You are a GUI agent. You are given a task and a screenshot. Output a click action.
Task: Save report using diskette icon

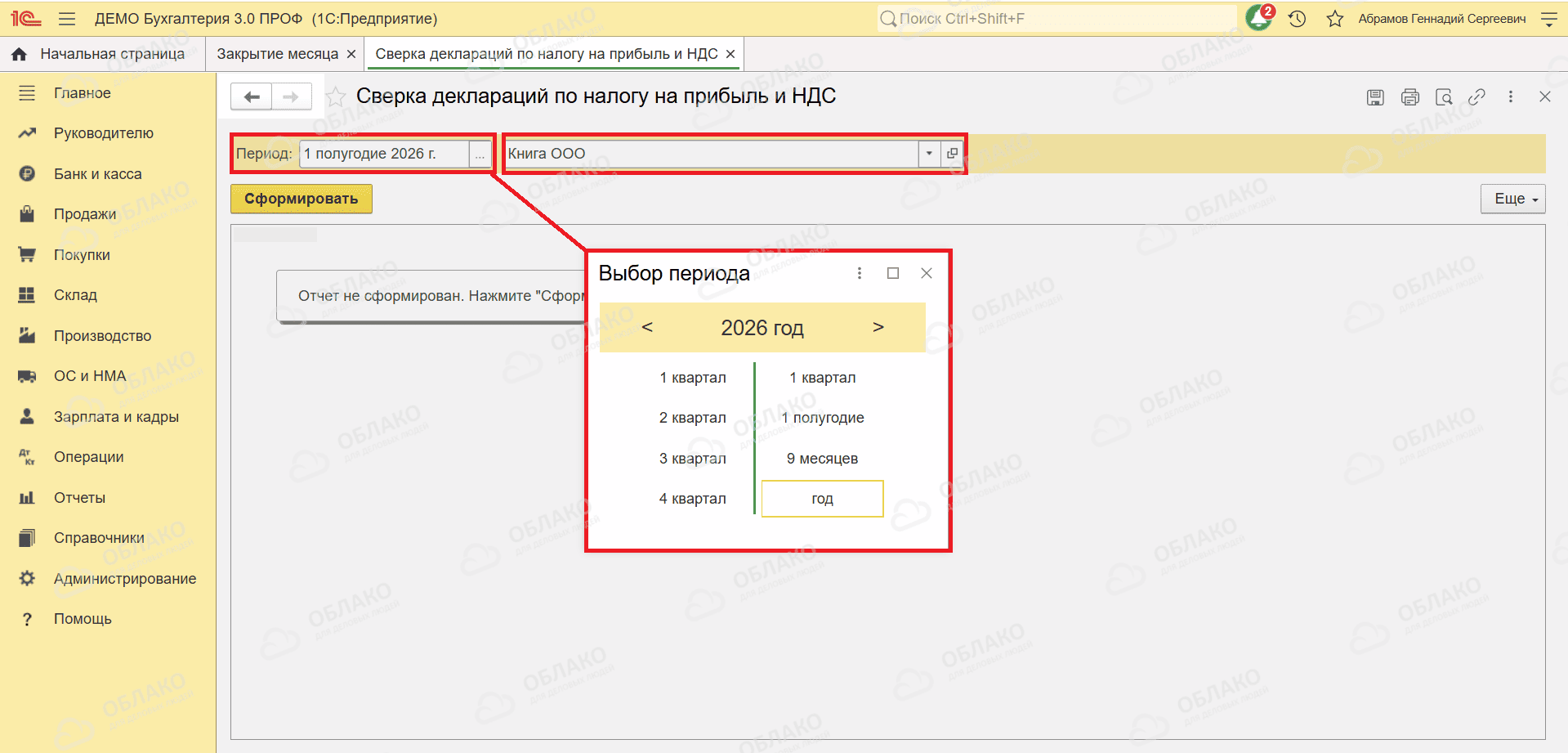point(1375,97)
